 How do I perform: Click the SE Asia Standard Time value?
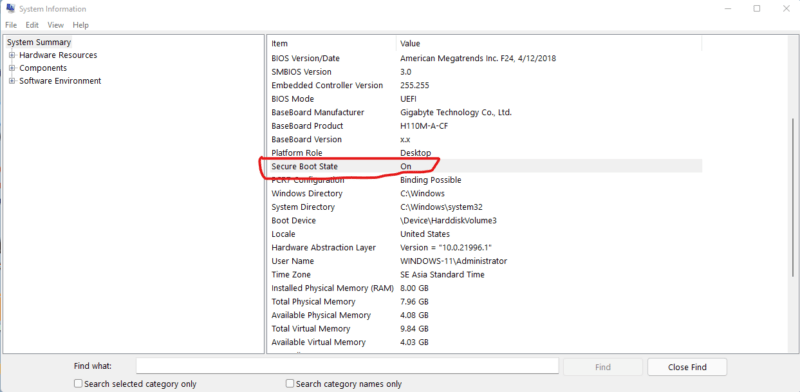point(442,275)
